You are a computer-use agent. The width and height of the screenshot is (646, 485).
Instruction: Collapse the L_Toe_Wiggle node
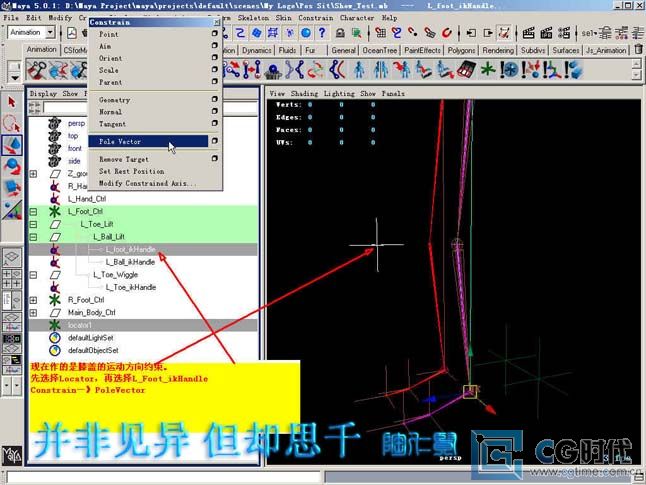coord(33,275)
